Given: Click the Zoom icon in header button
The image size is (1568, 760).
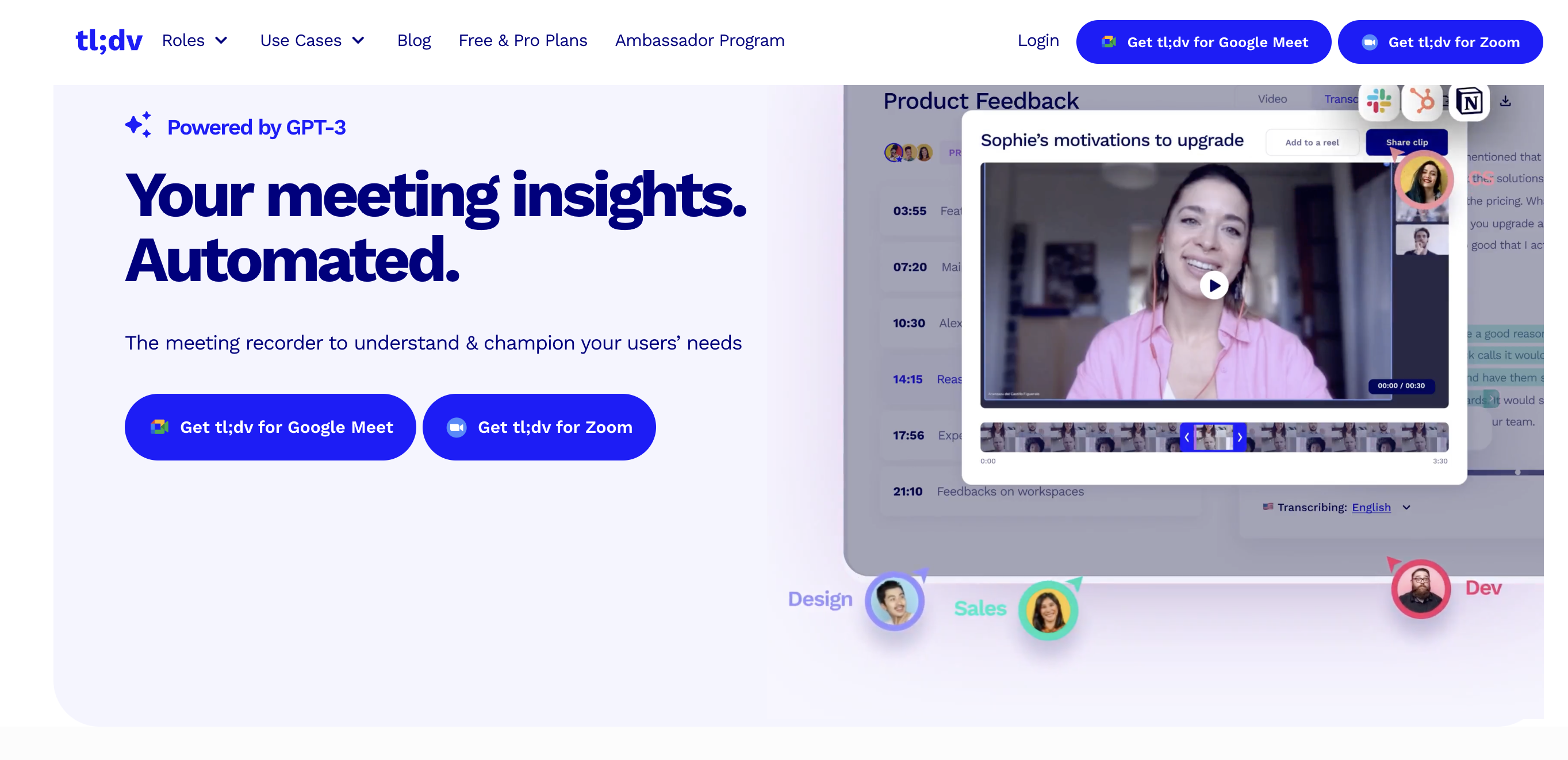Looking at the screenshot, I should point(1370,42).
